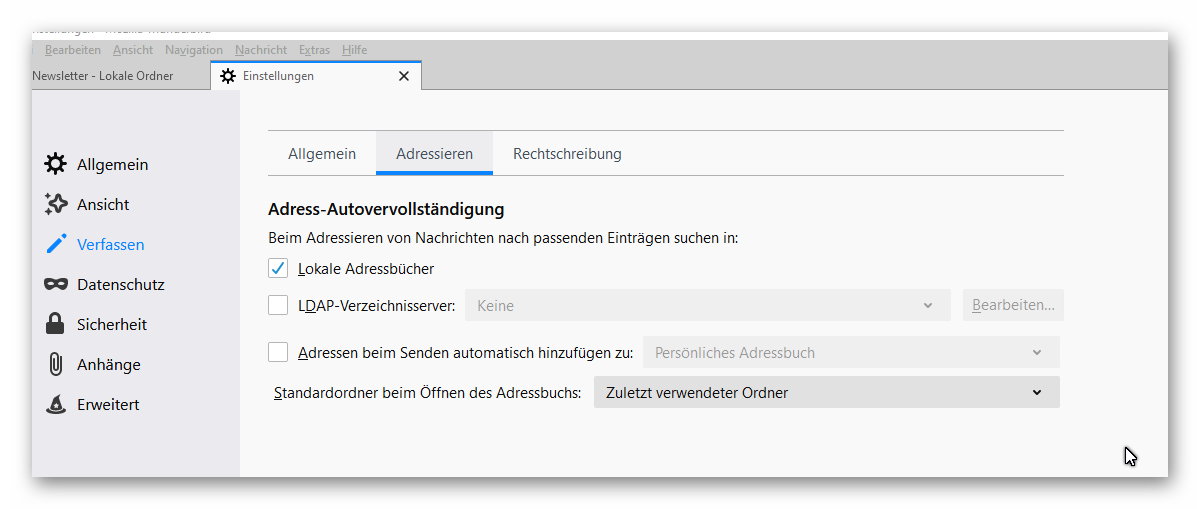1200x509 pixels.
Task: Click the Verfassen pencil icon
Action: [x=56, y=244]
